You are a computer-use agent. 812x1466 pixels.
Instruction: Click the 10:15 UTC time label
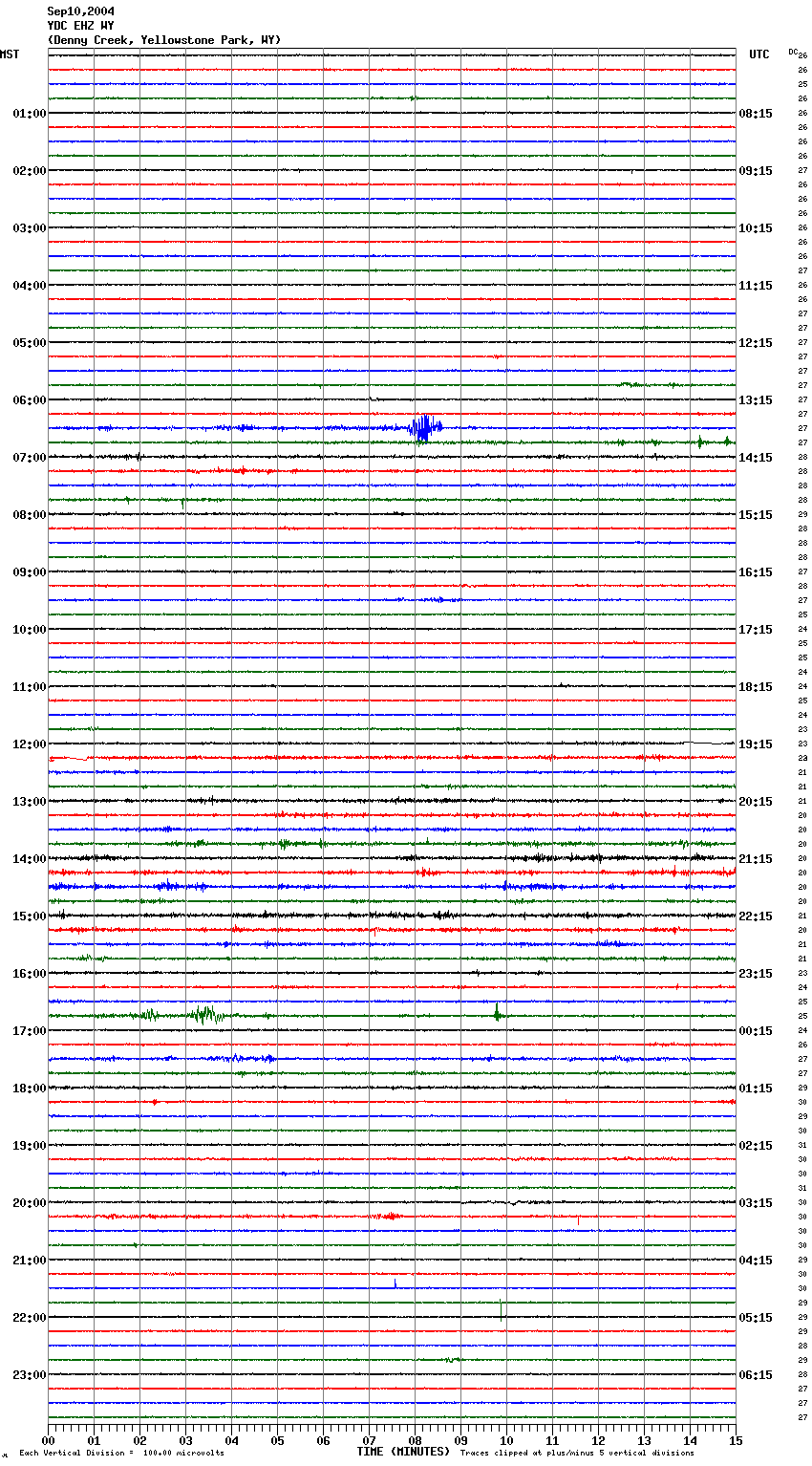coord(756,228)
